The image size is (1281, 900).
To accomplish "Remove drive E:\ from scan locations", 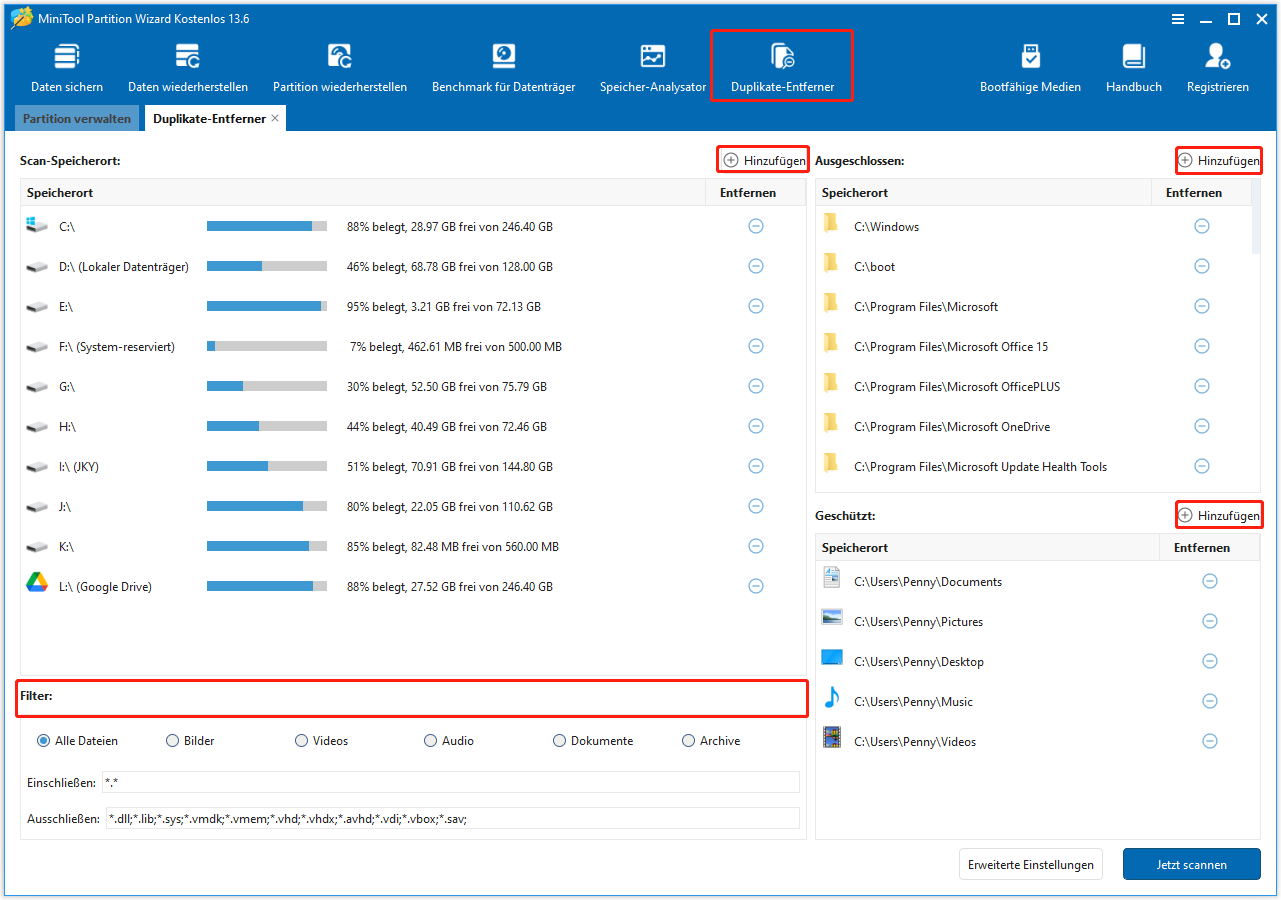I will point(756,306).
